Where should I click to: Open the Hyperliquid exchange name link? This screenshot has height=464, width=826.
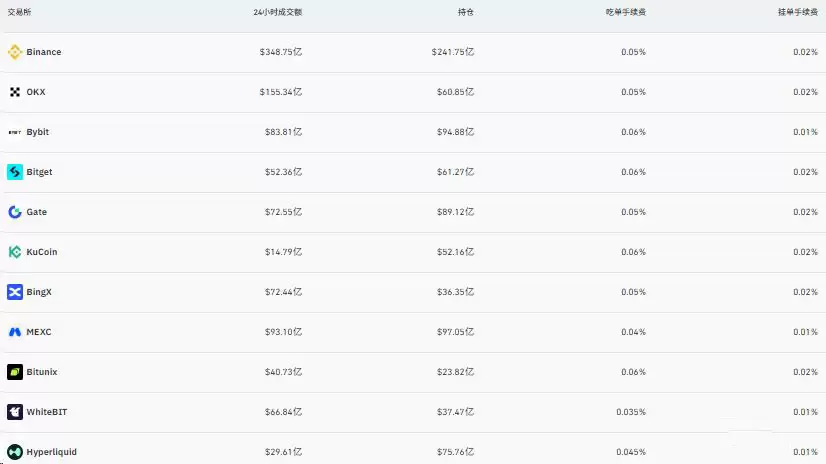(x=52, y=452)
